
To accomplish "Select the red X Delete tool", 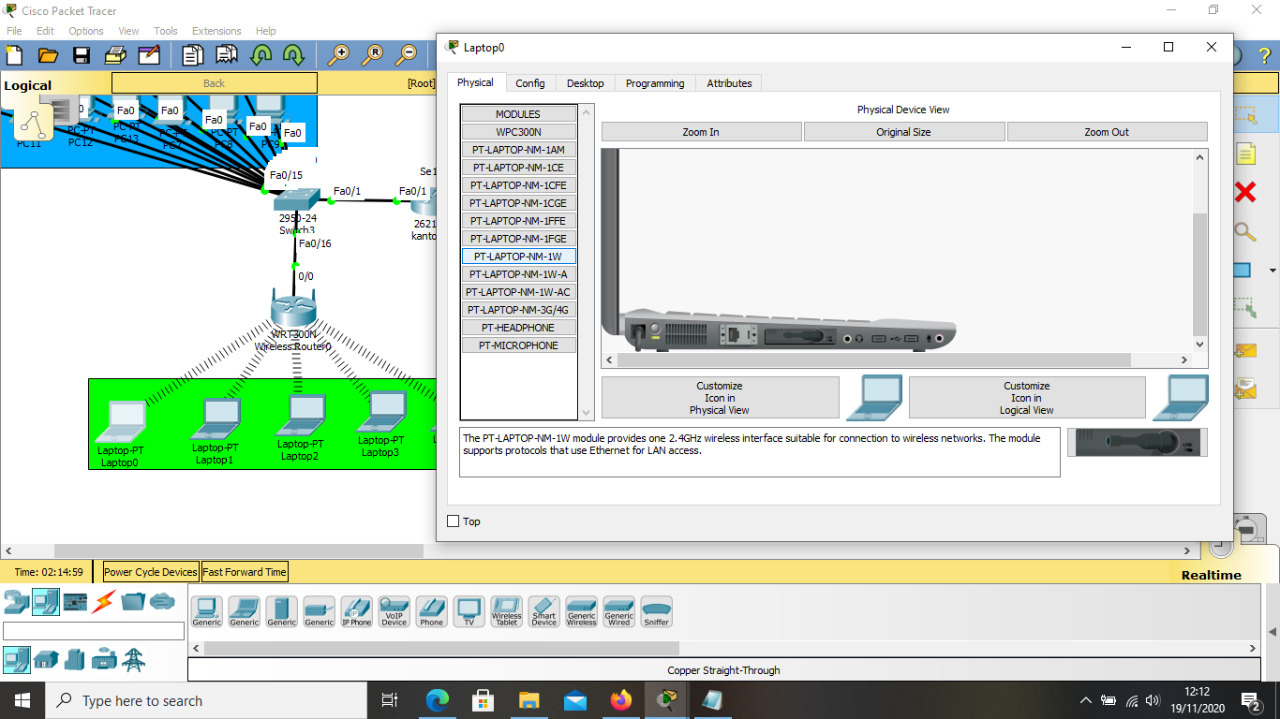I will tap(1245, 192).
